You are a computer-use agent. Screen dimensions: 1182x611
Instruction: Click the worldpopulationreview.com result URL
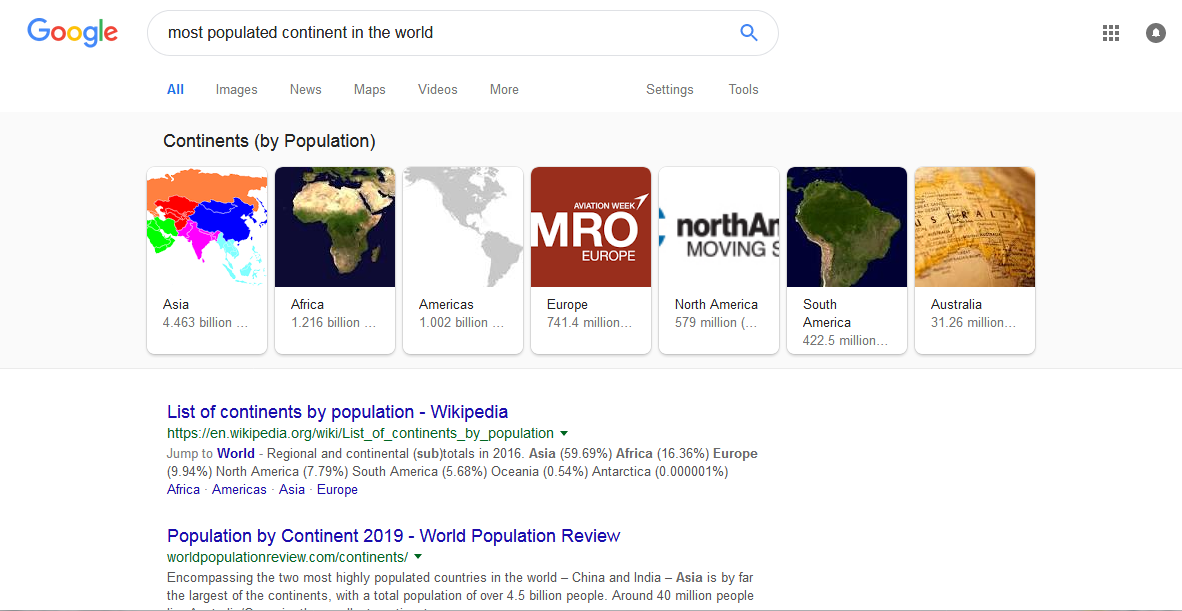click(x=287, y=558)
